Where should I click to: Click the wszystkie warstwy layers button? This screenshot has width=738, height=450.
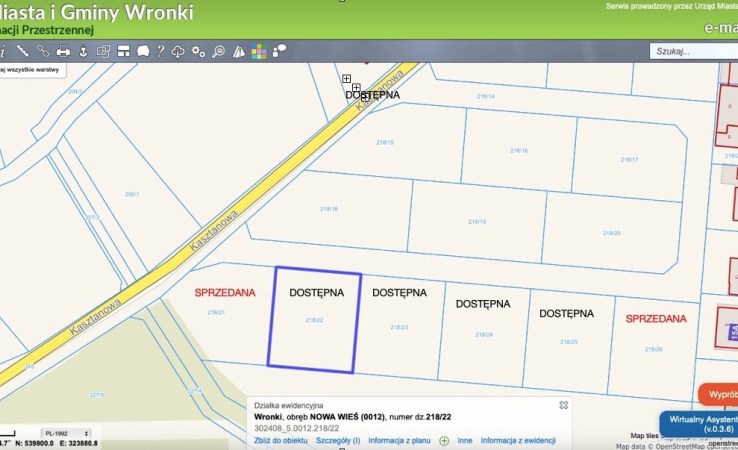[31, 70]
